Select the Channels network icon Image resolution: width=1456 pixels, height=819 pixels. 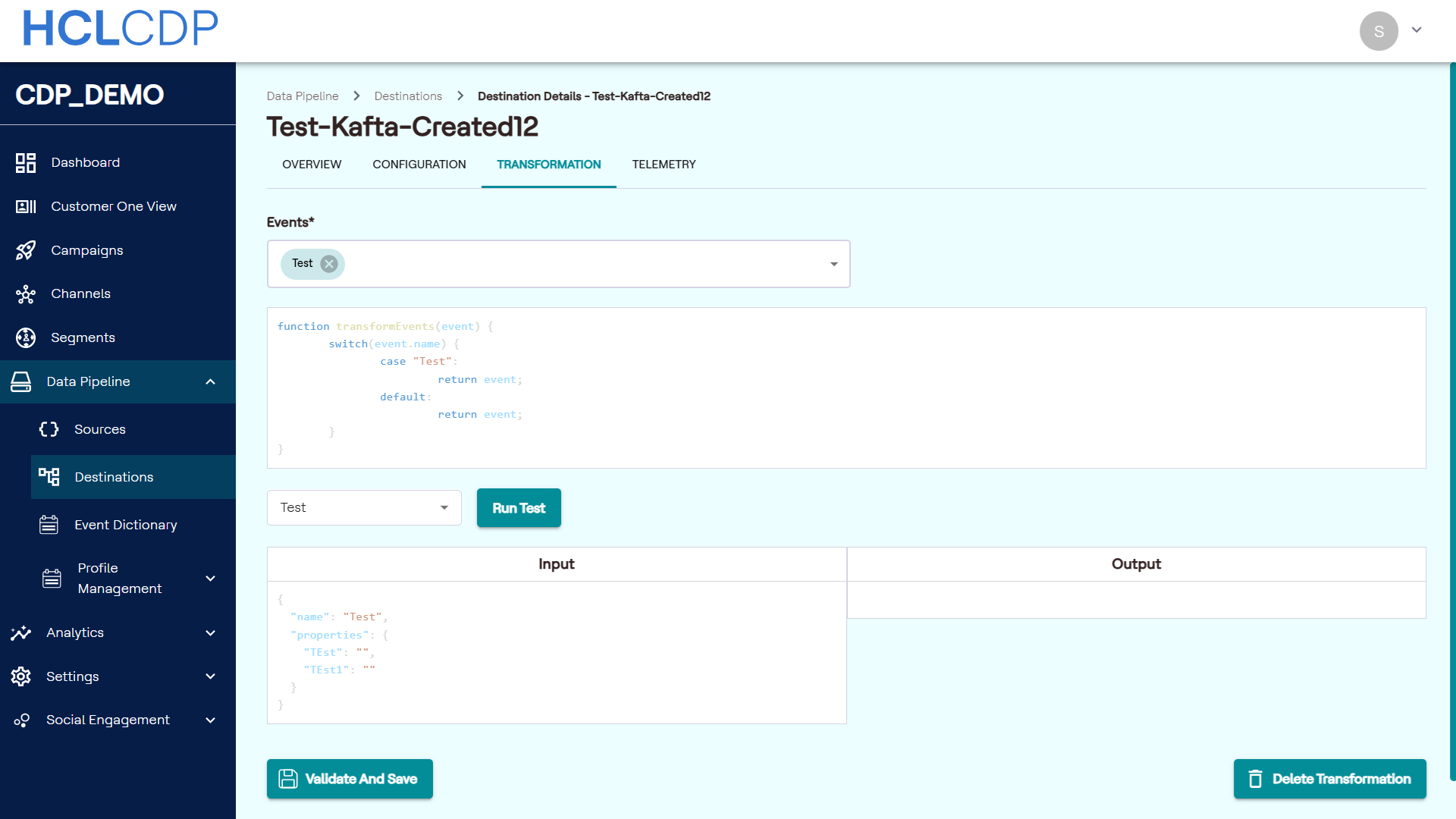point(26,294)
